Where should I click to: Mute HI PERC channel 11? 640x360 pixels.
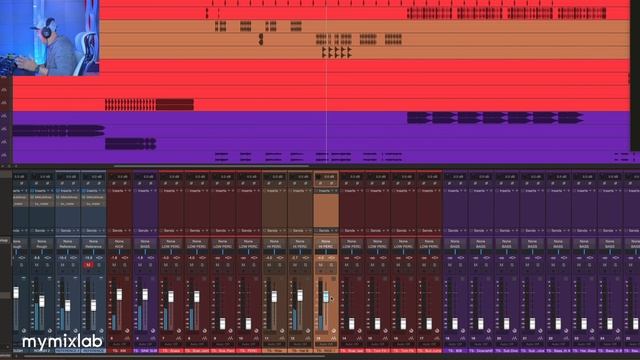click(269, 265)
